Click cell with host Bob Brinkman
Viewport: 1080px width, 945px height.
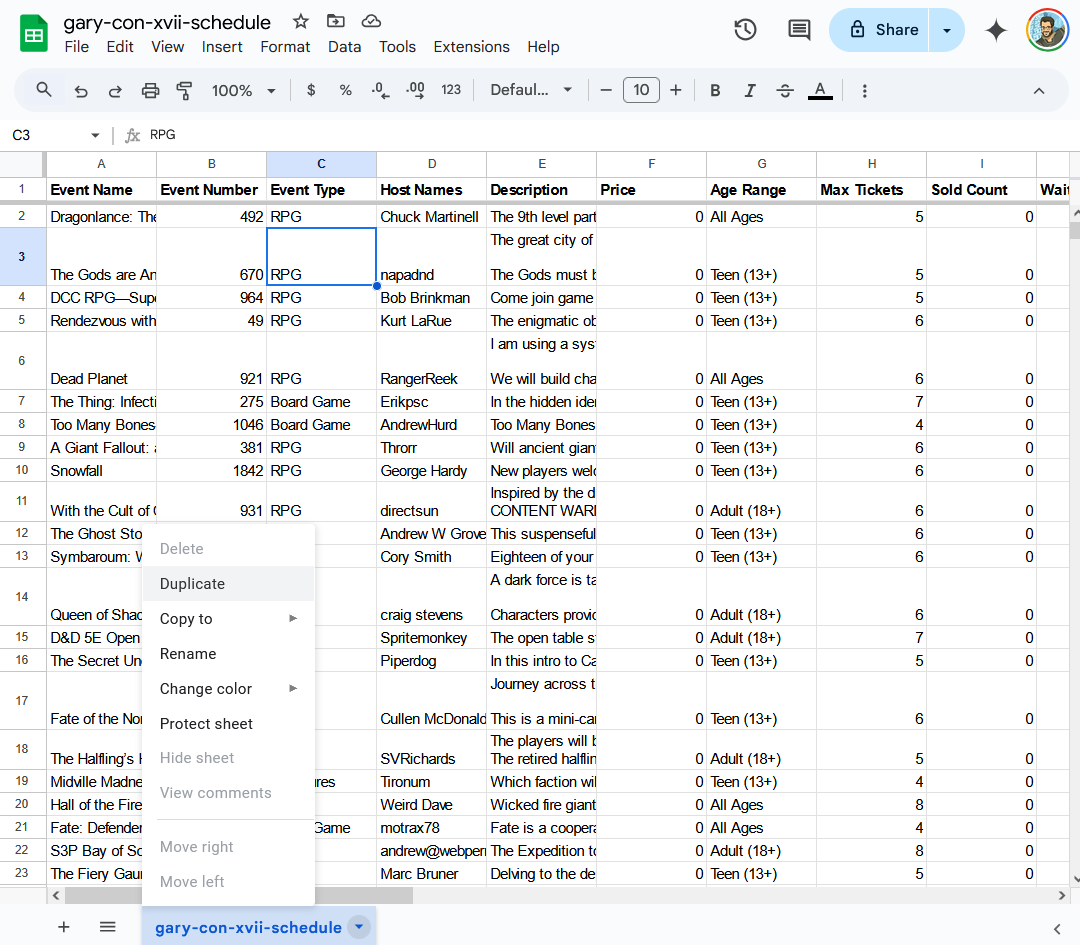click(x=431, y=298)
